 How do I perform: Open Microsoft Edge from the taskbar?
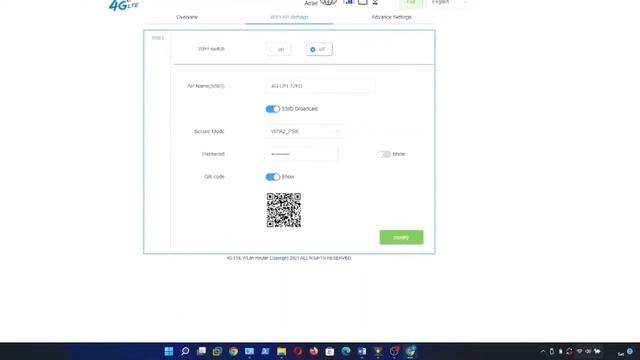(346, 351)
